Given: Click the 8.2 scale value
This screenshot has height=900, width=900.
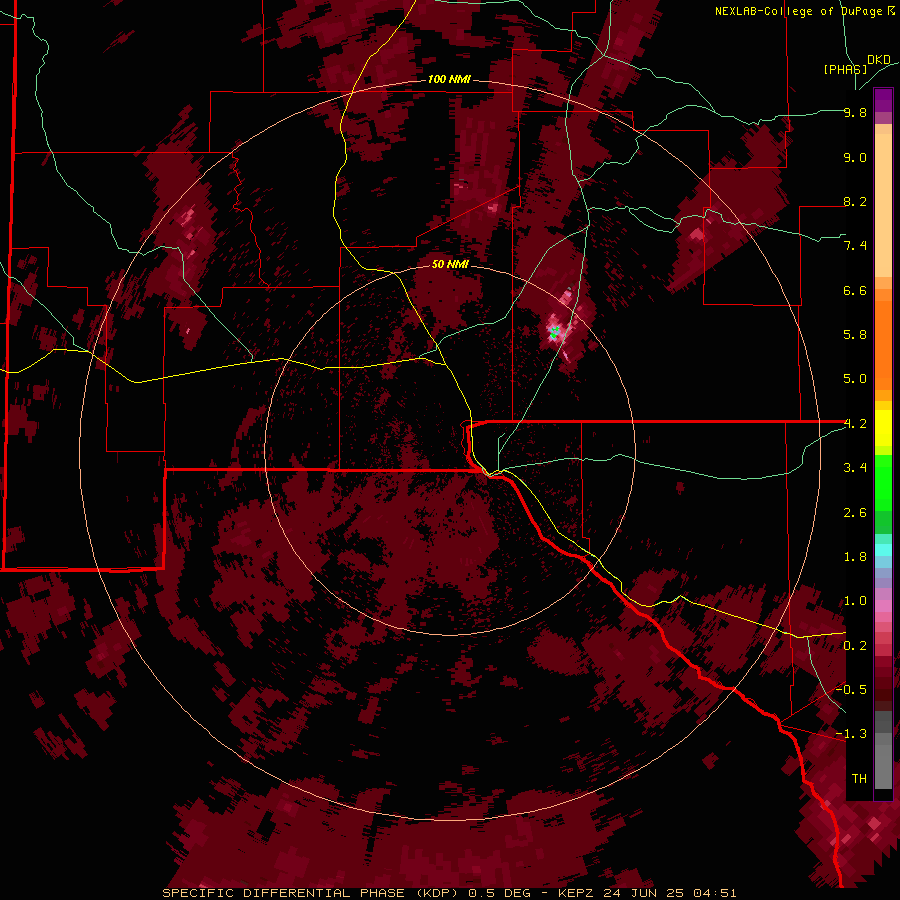Looking at the screenshot, I should tap(855, 201).
